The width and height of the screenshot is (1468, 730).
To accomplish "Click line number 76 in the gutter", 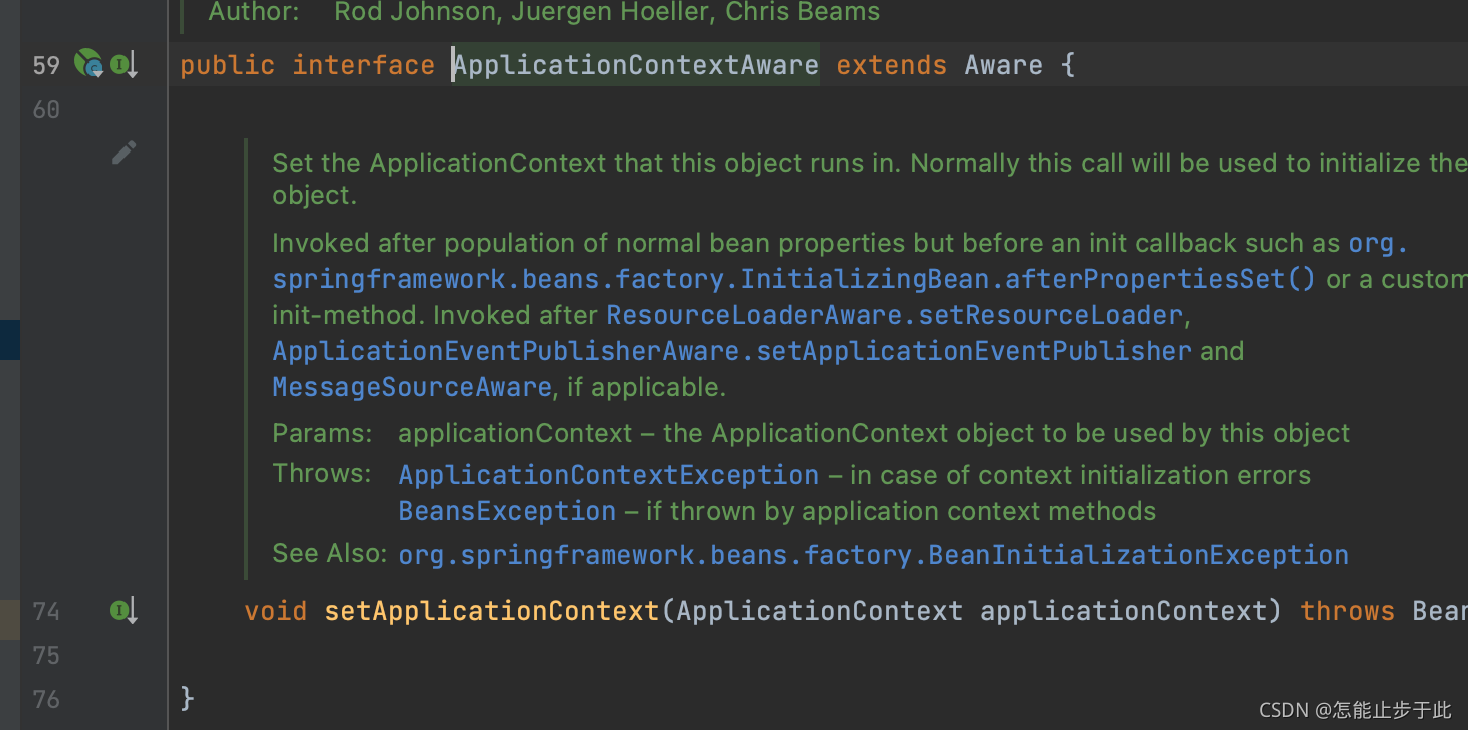I will (47, 699).
